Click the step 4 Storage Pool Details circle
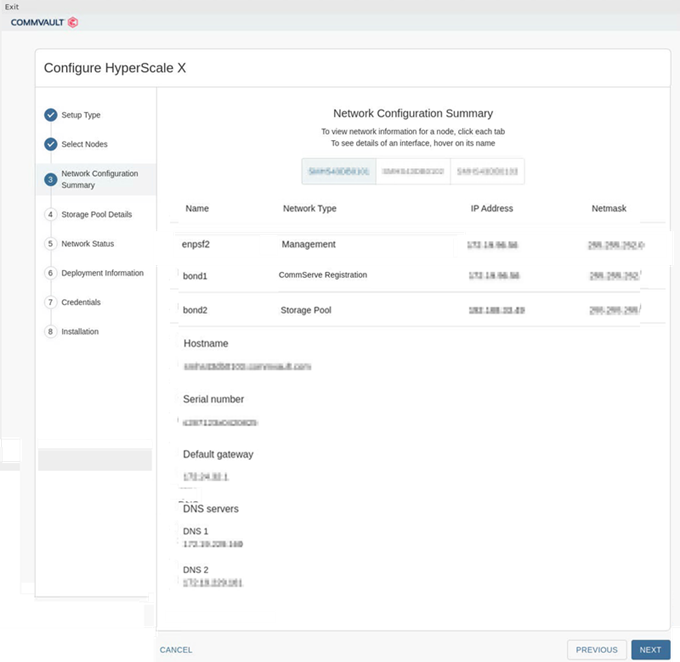Viewport: 680px width, 662px height. 50,214
